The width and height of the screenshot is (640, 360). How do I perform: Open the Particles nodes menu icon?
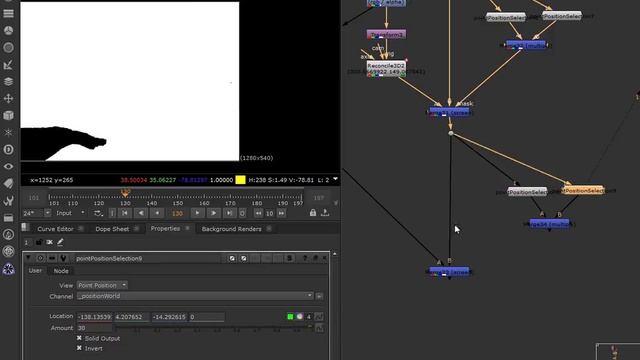(x=8, y=133)
